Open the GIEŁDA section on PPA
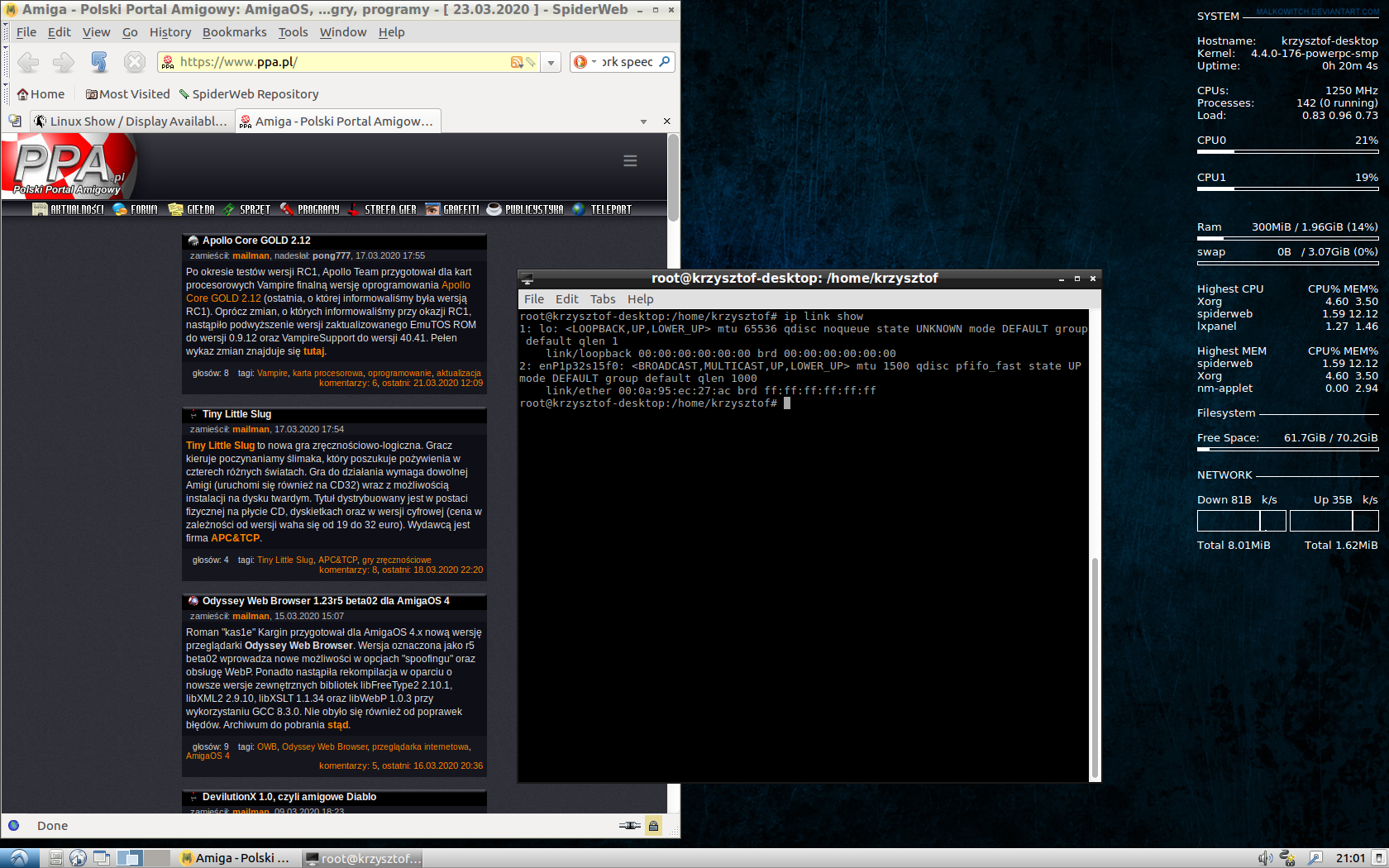Viewport: 1389px width, 868px height. point(191,210)
